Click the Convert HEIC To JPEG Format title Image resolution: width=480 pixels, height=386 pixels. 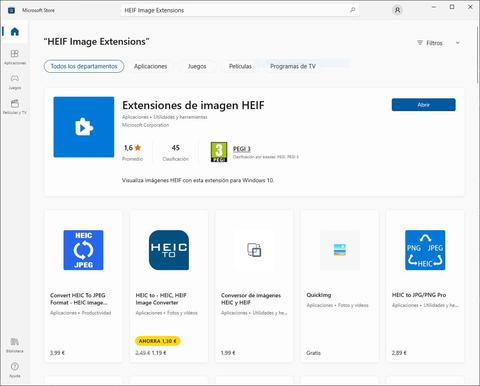pyautogui.click(x=79, y=299)
